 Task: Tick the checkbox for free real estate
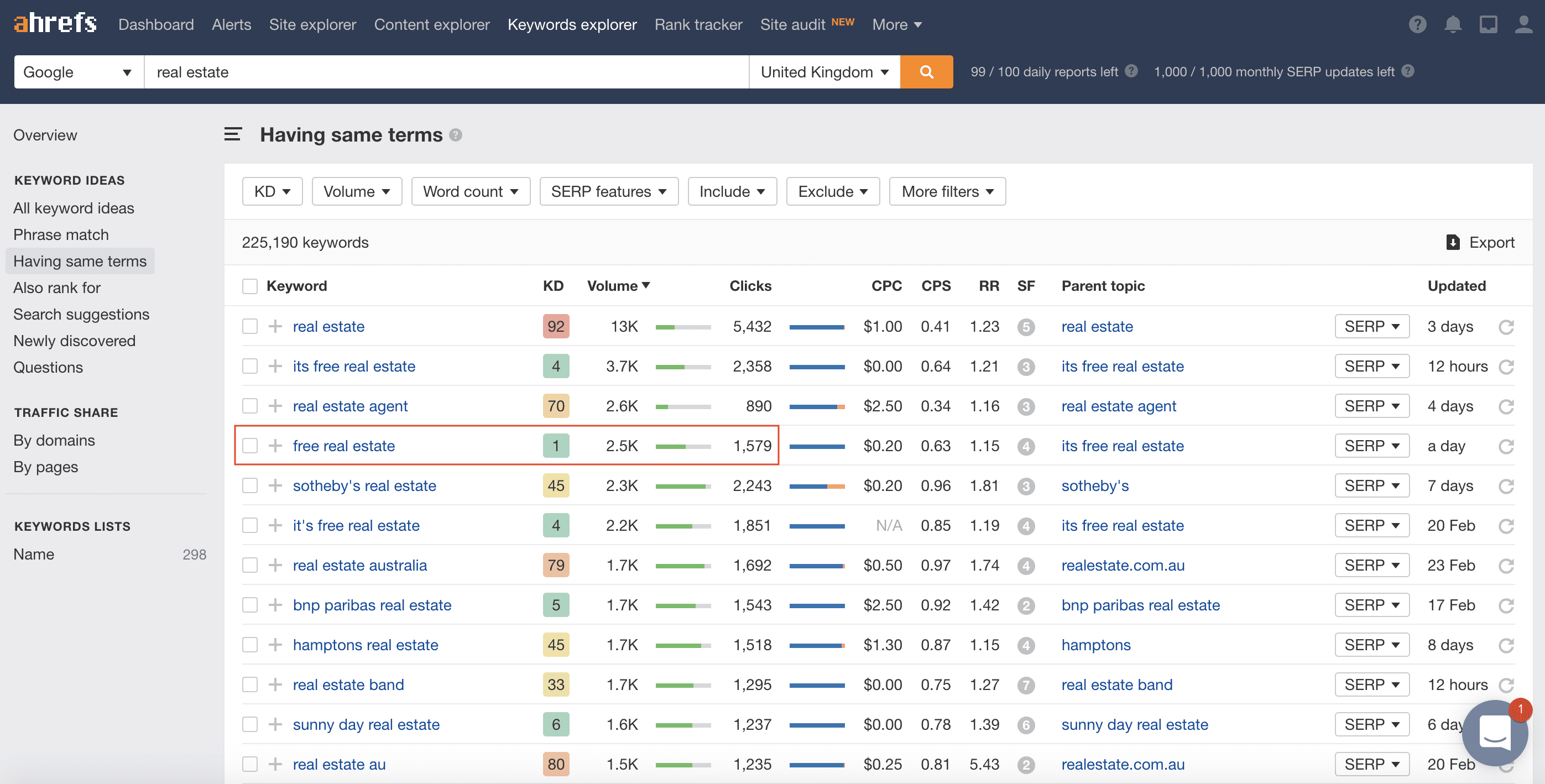[249, 446]
